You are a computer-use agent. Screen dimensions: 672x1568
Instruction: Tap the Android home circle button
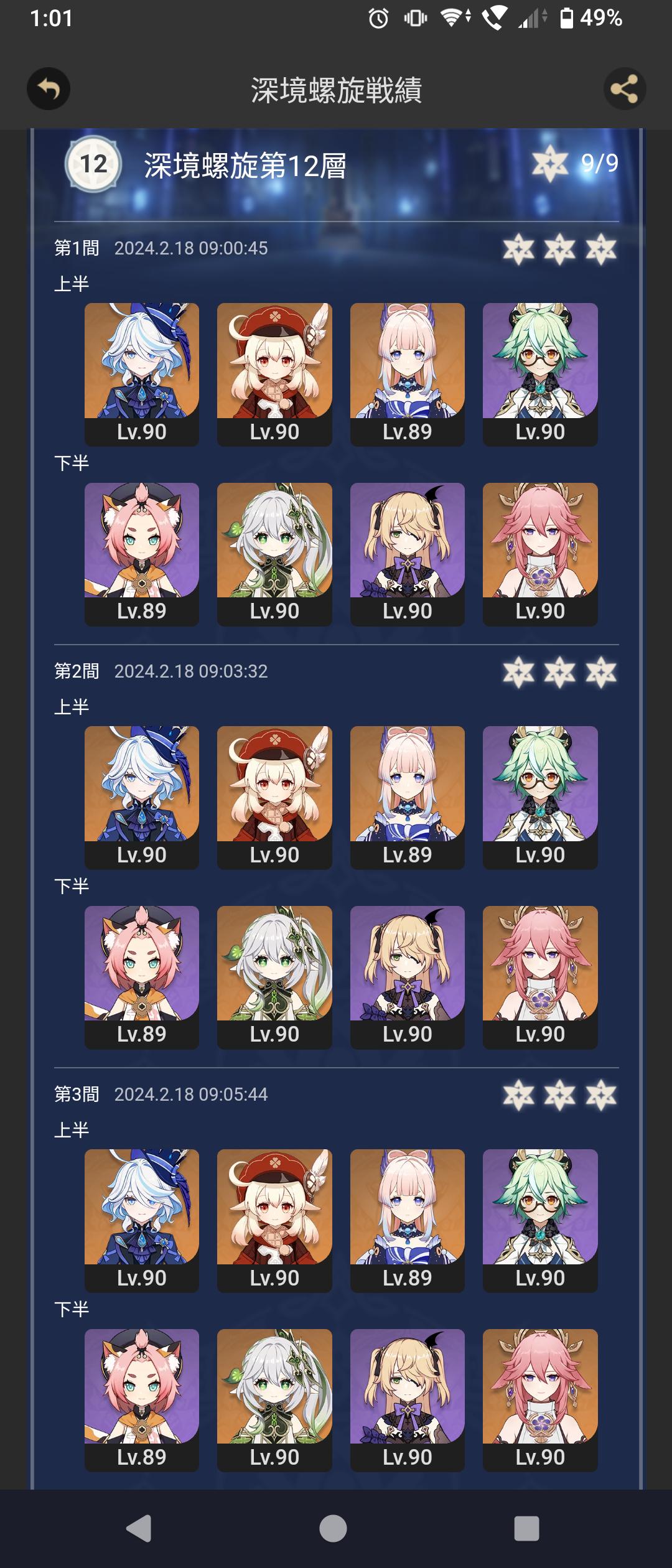click(333, 1528)
